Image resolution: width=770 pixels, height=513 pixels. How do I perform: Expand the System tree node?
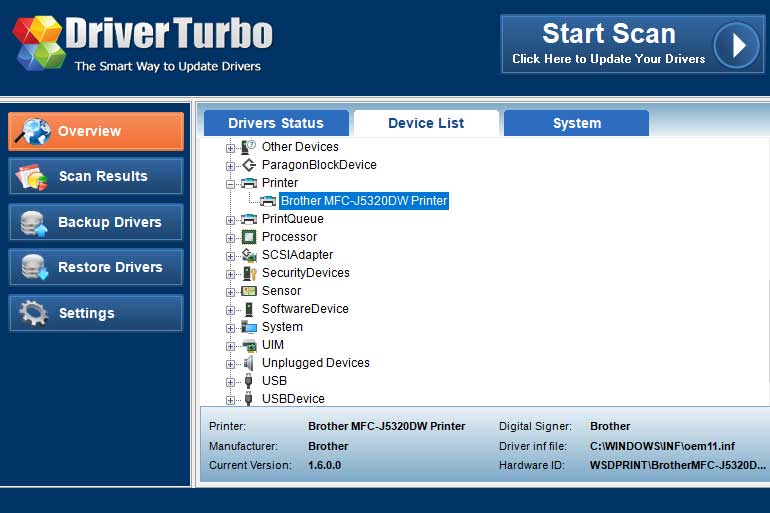click(230, 328)
